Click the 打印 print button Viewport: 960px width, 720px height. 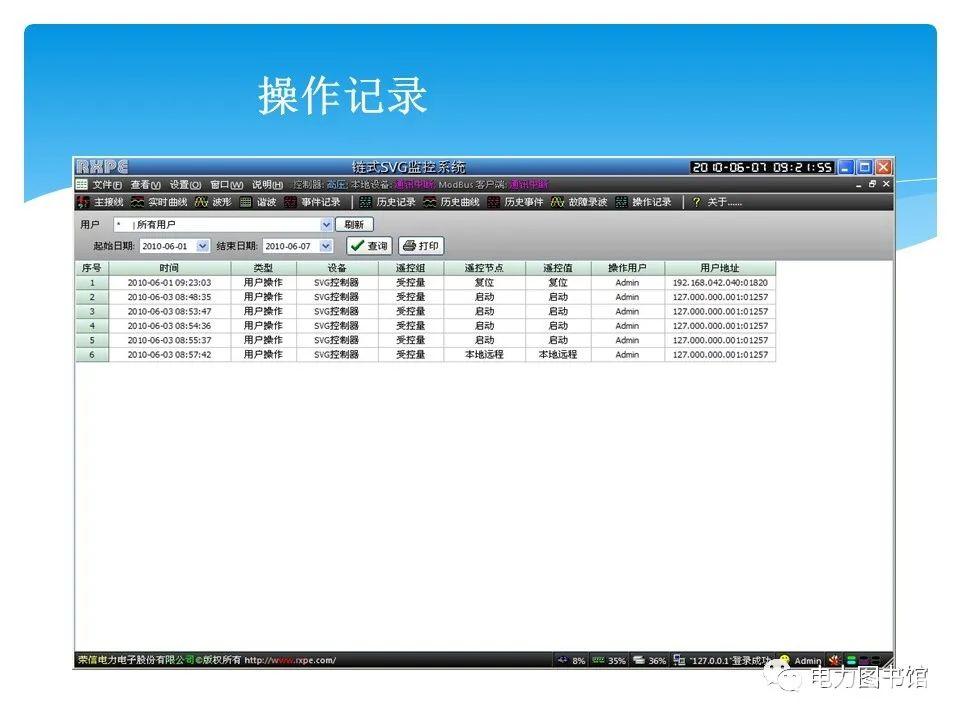(x=421, y=246)
